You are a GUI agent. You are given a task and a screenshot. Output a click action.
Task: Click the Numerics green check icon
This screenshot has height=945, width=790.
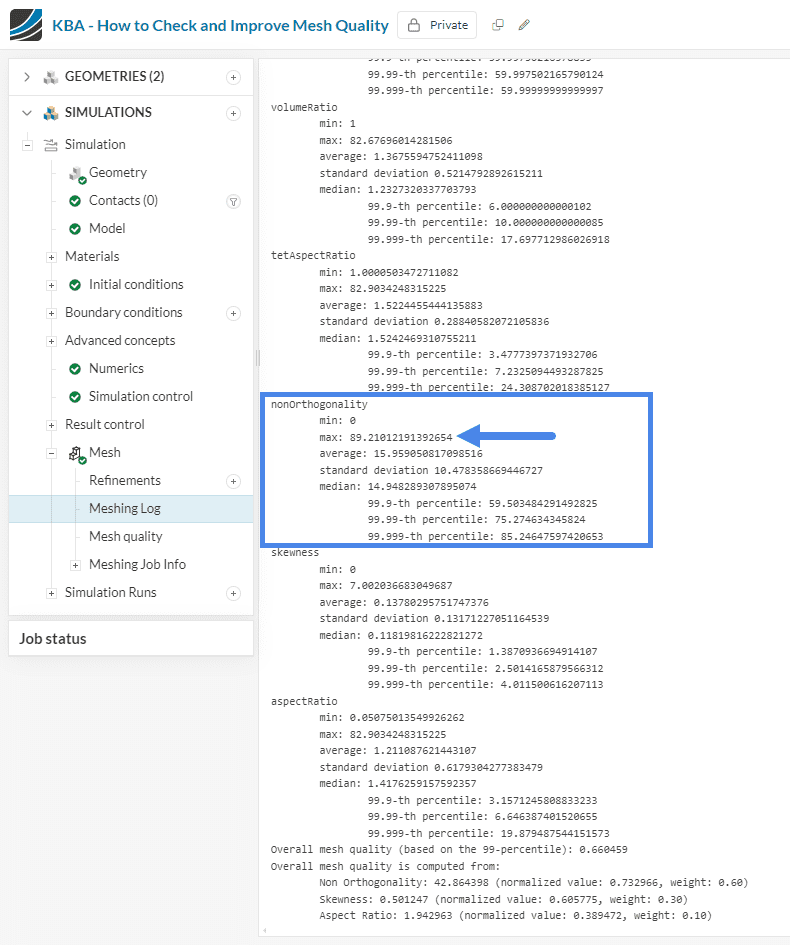(75, 369)
